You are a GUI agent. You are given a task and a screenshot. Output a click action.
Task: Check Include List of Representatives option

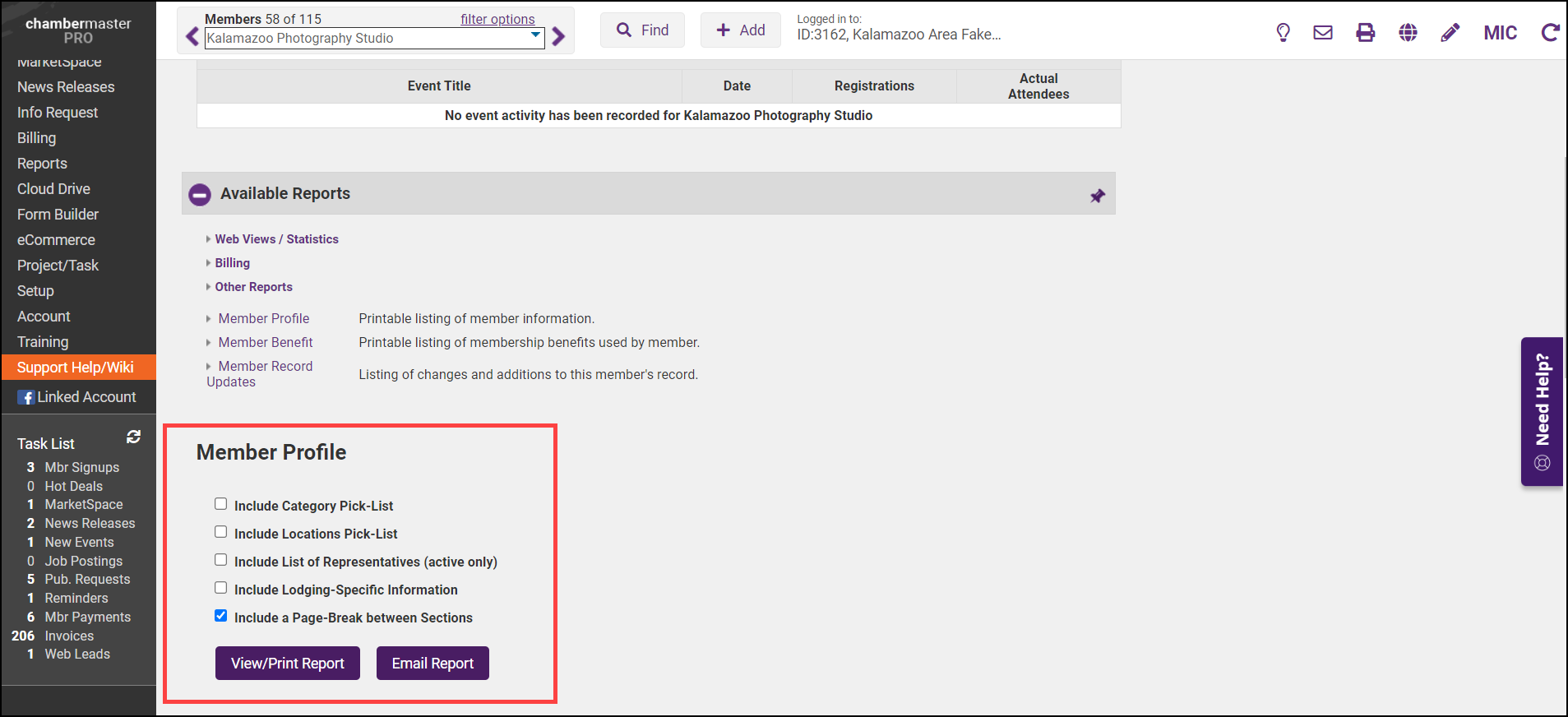[x=221, y=560]
